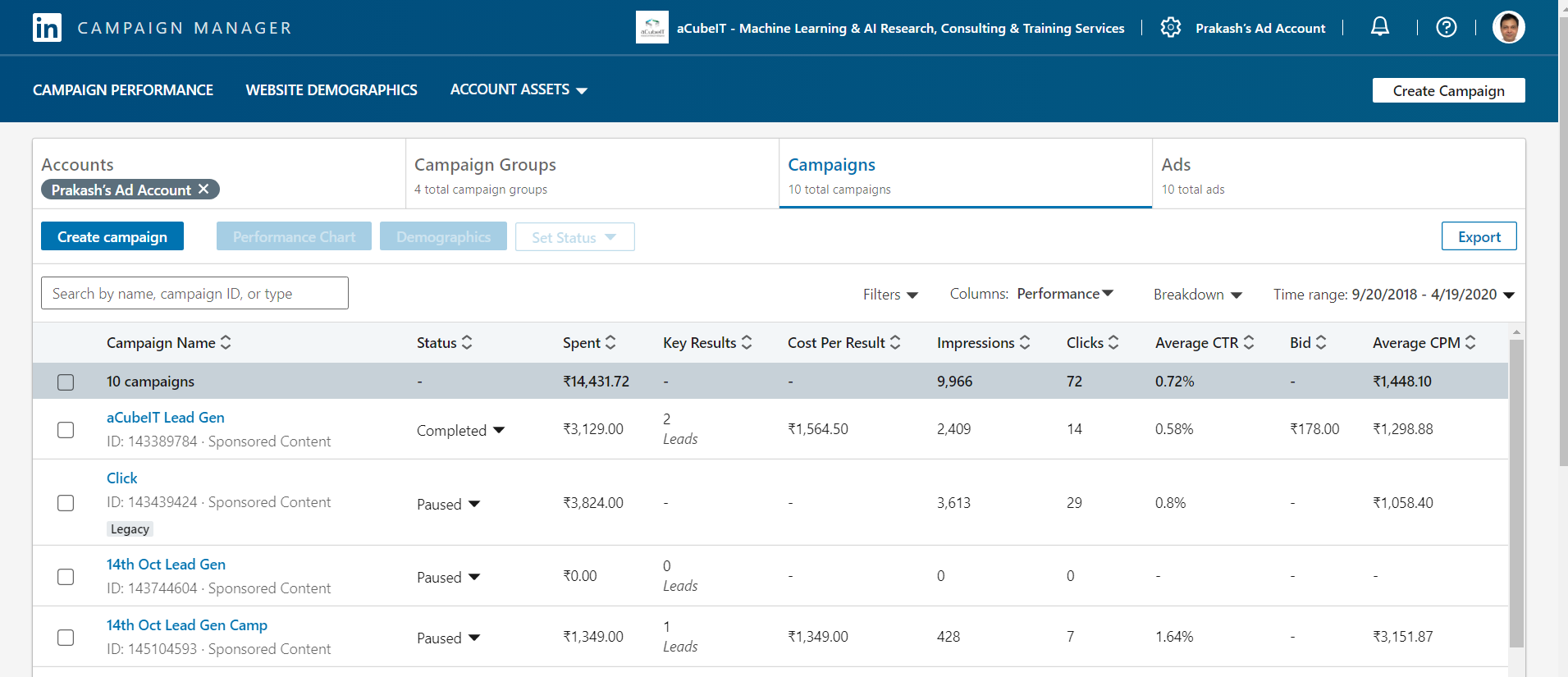The image size is (1568, 677).
Task: Open 14th Oct Lead Gen Camp link
Action: 187,625
